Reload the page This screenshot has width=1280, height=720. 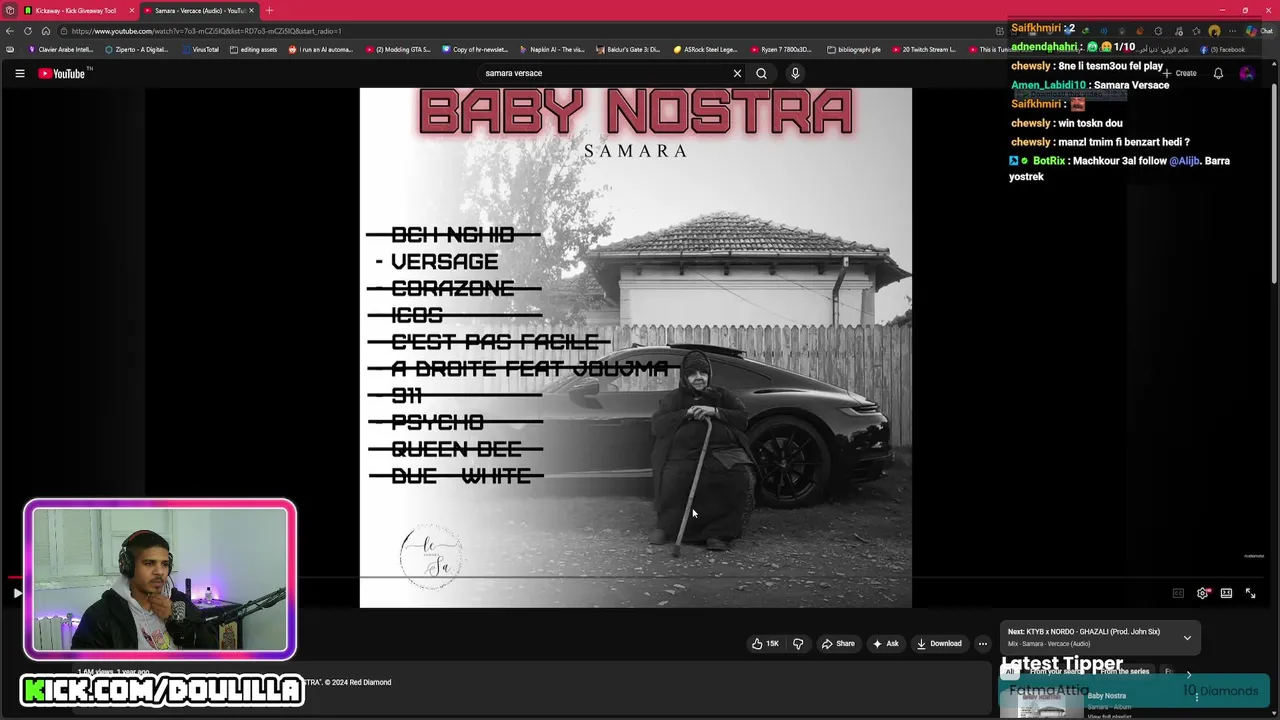pyautogui.click(x=28, y=31)
